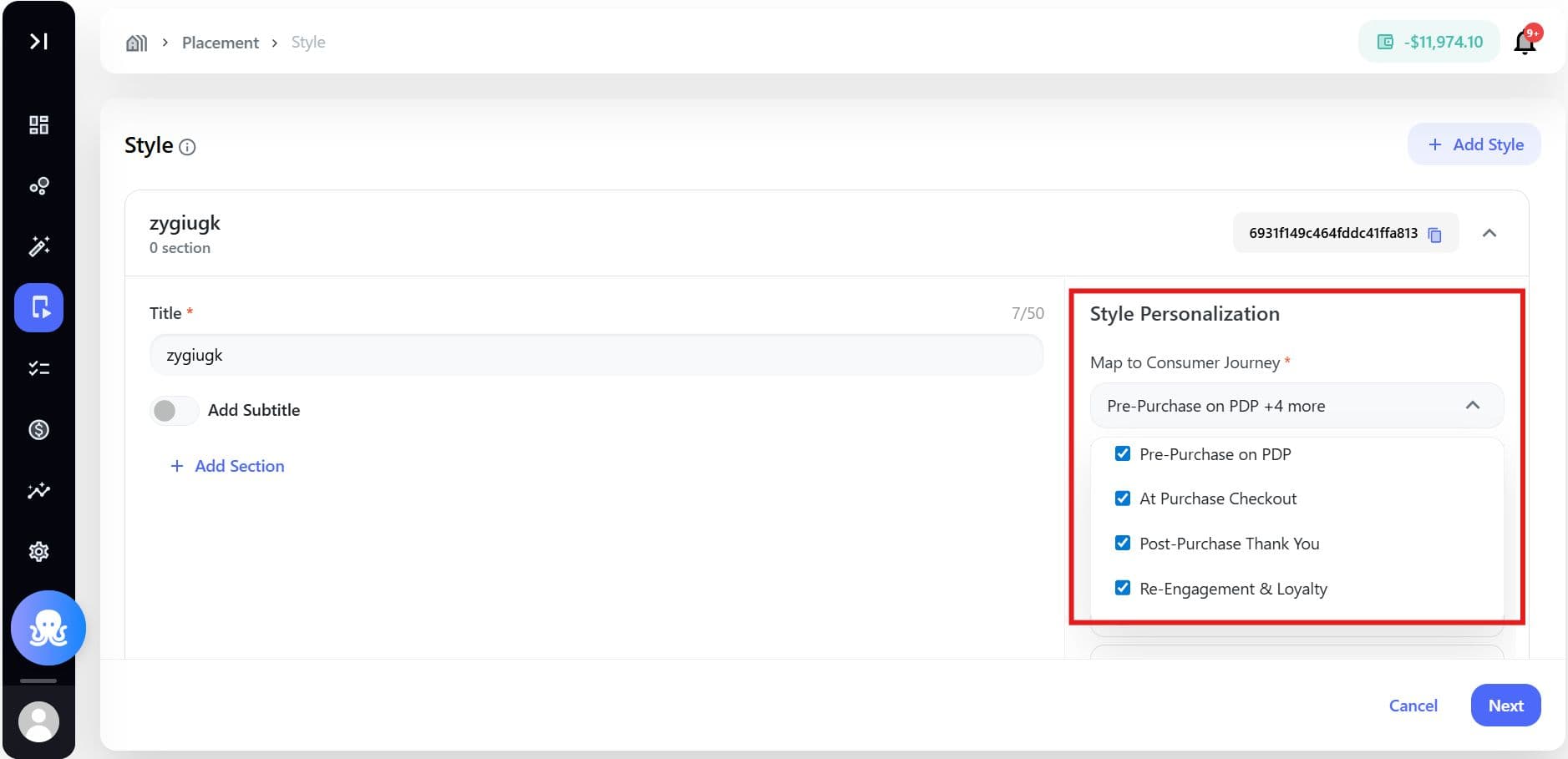Uncheck Pre-Purchase on PDP checkbox
This screenshot has height=759, width=1568.
[x=1123, y=454]
